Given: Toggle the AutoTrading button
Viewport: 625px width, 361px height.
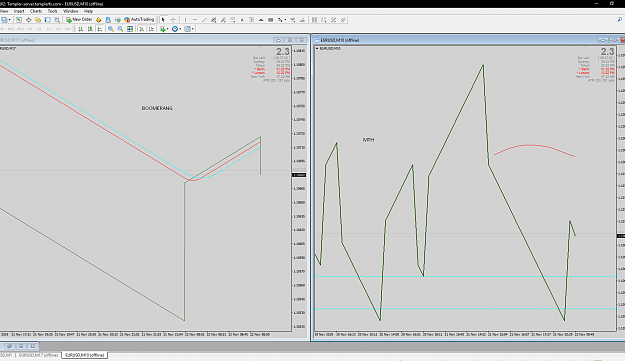Looking at the screenshot, I should point(139,20).
